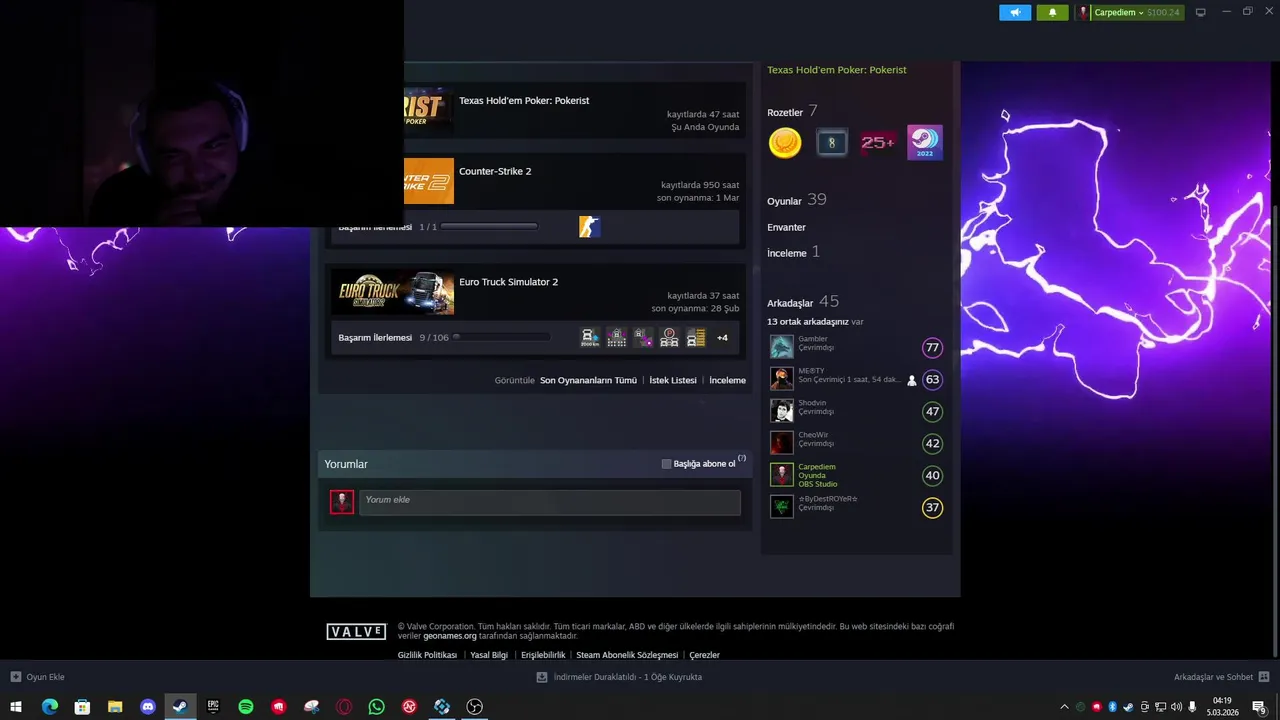
Task: Click Oyun Ekle add game button
Action: tap(38, 677)
